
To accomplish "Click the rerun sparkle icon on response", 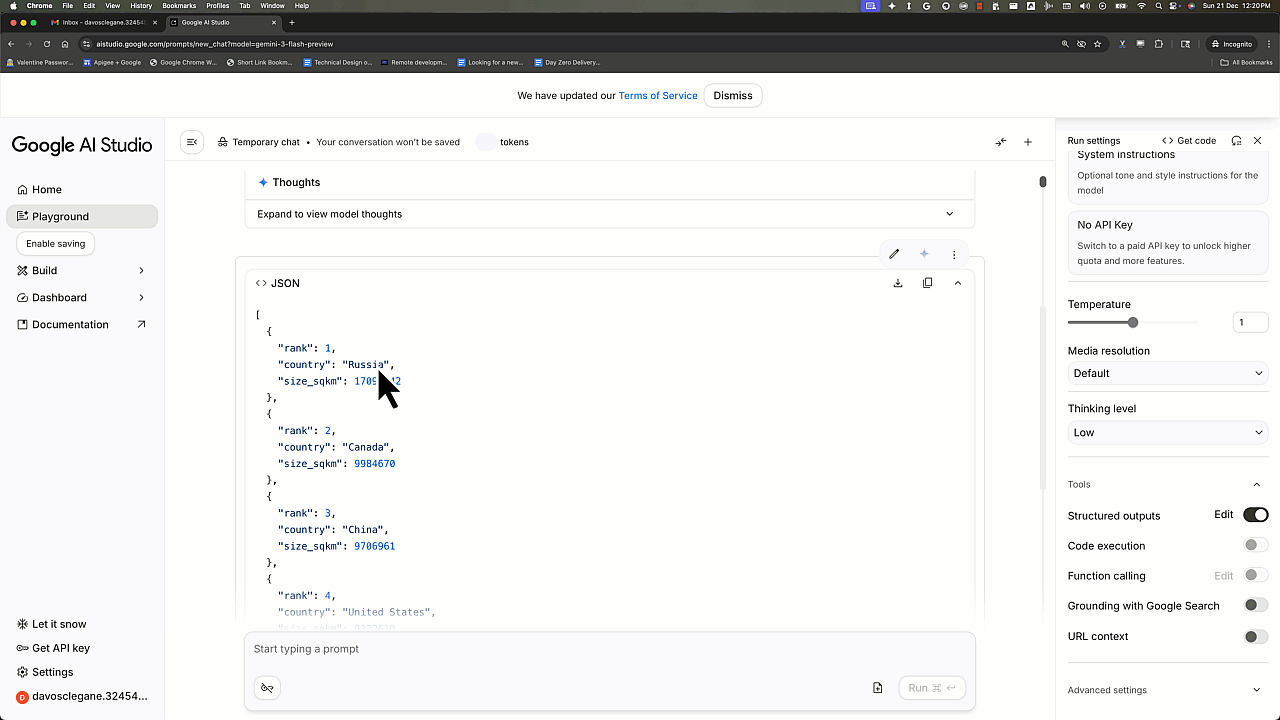I will coord(924,254).
